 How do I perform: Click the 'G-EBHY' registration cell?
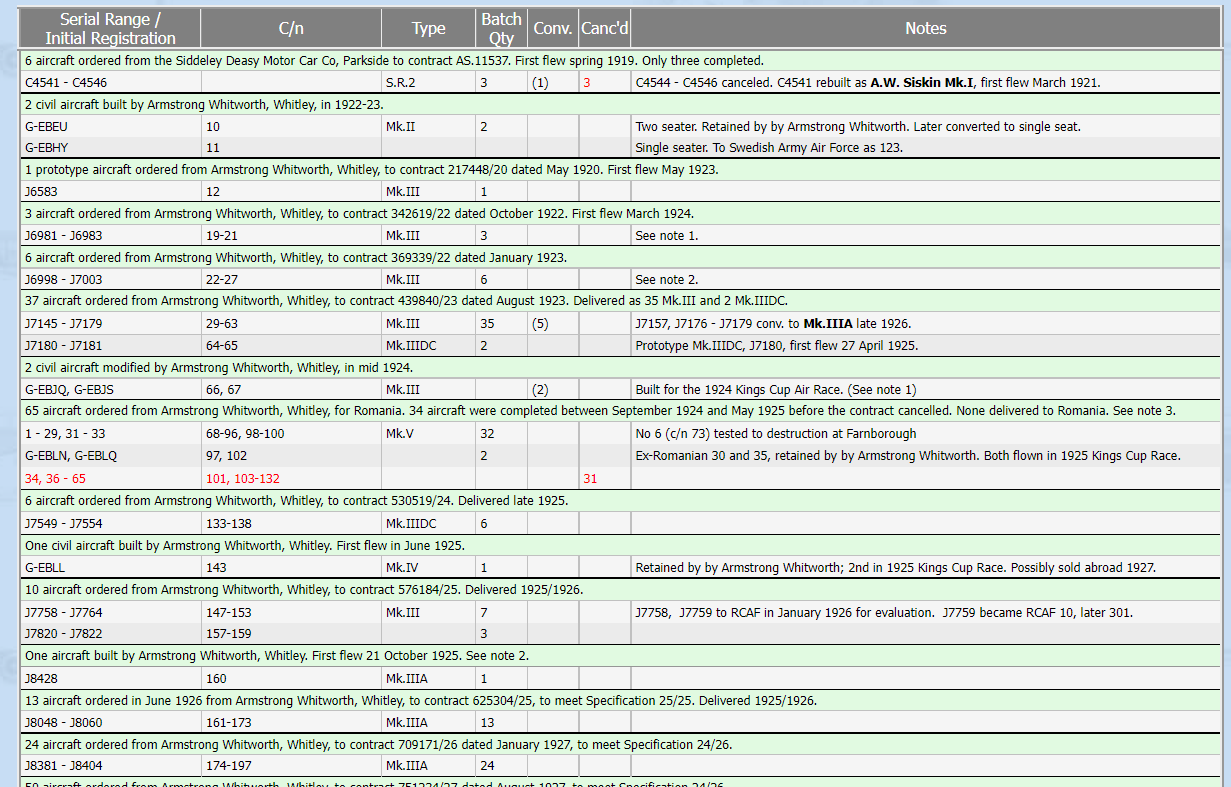tap(111, 147)
